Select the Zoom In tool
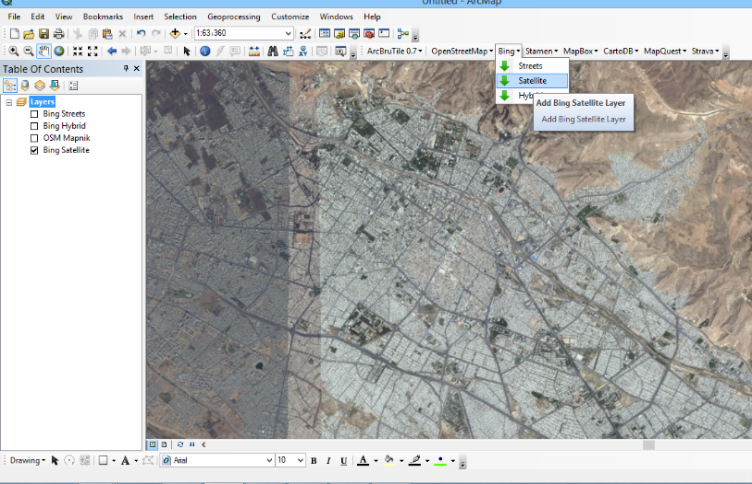This screenshot has height=484, width=752. point(13,51)
